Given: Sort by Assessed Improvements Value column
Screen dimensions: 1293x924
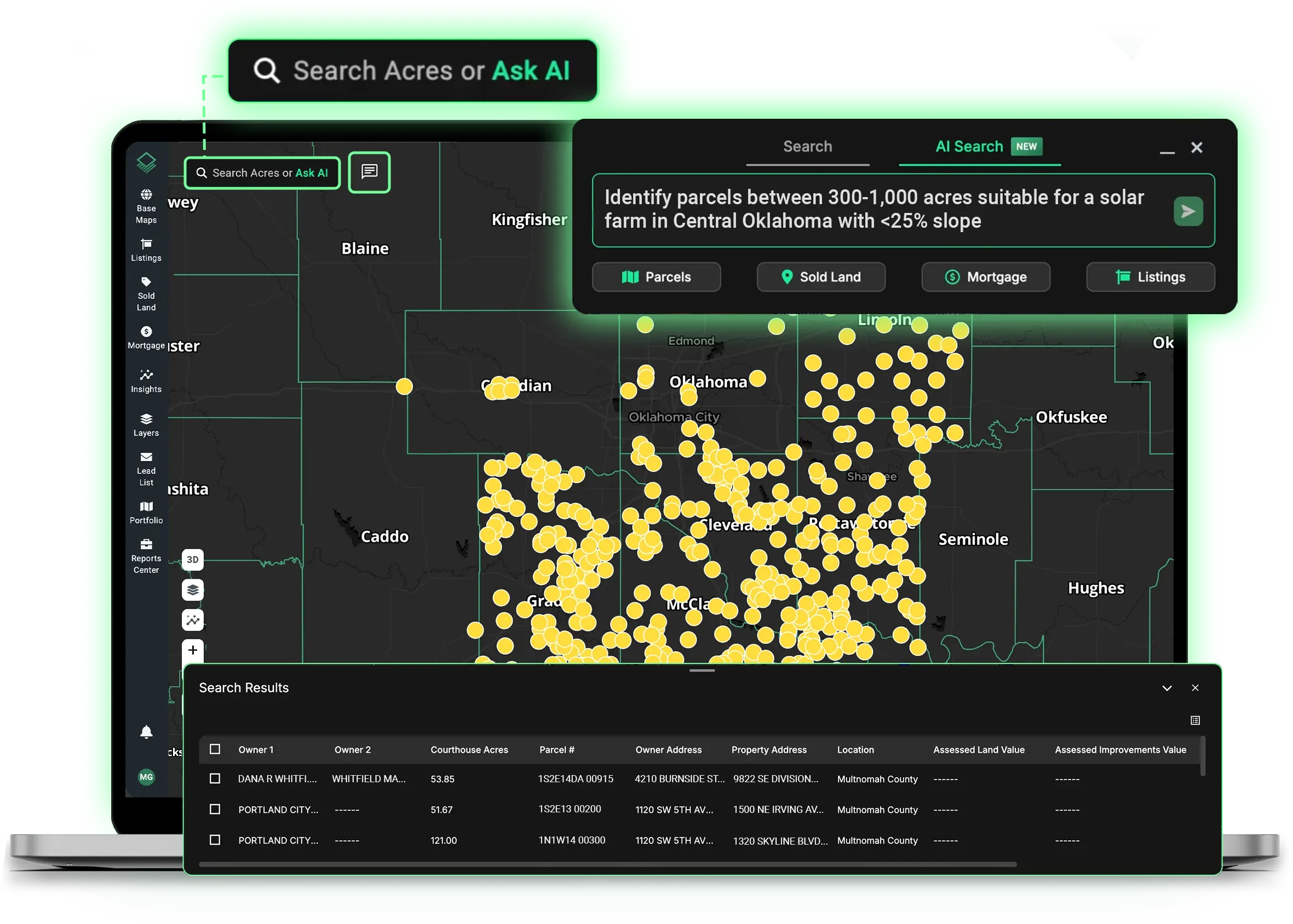Looking at the screenshot, I should tap(1120, 750).
